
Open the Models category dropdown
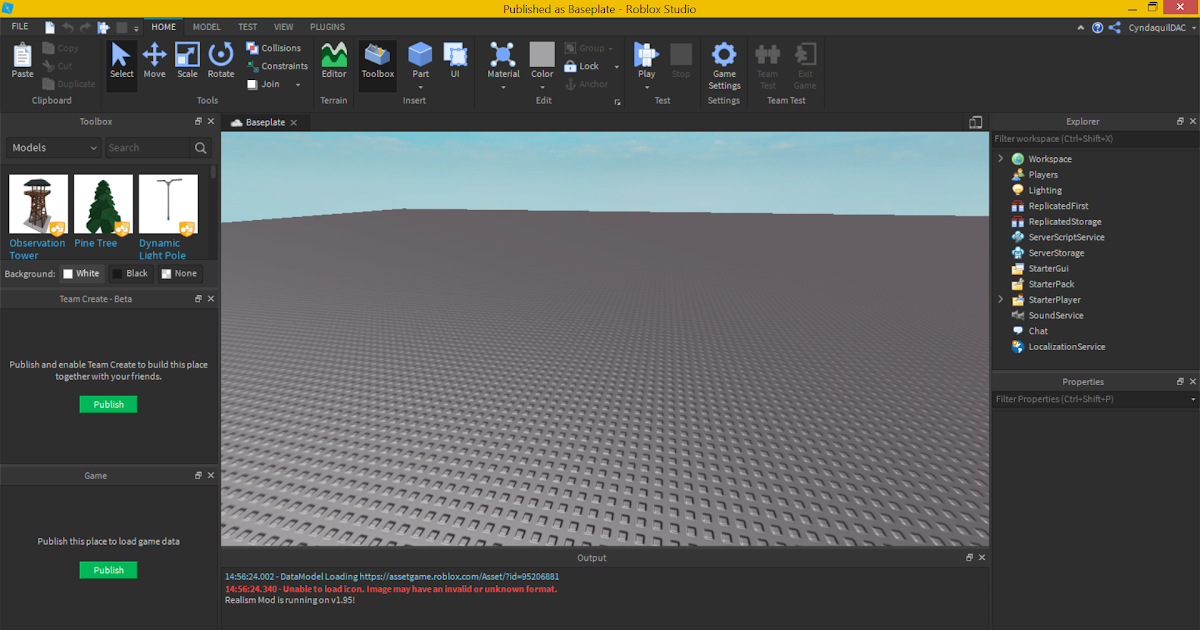54,148
